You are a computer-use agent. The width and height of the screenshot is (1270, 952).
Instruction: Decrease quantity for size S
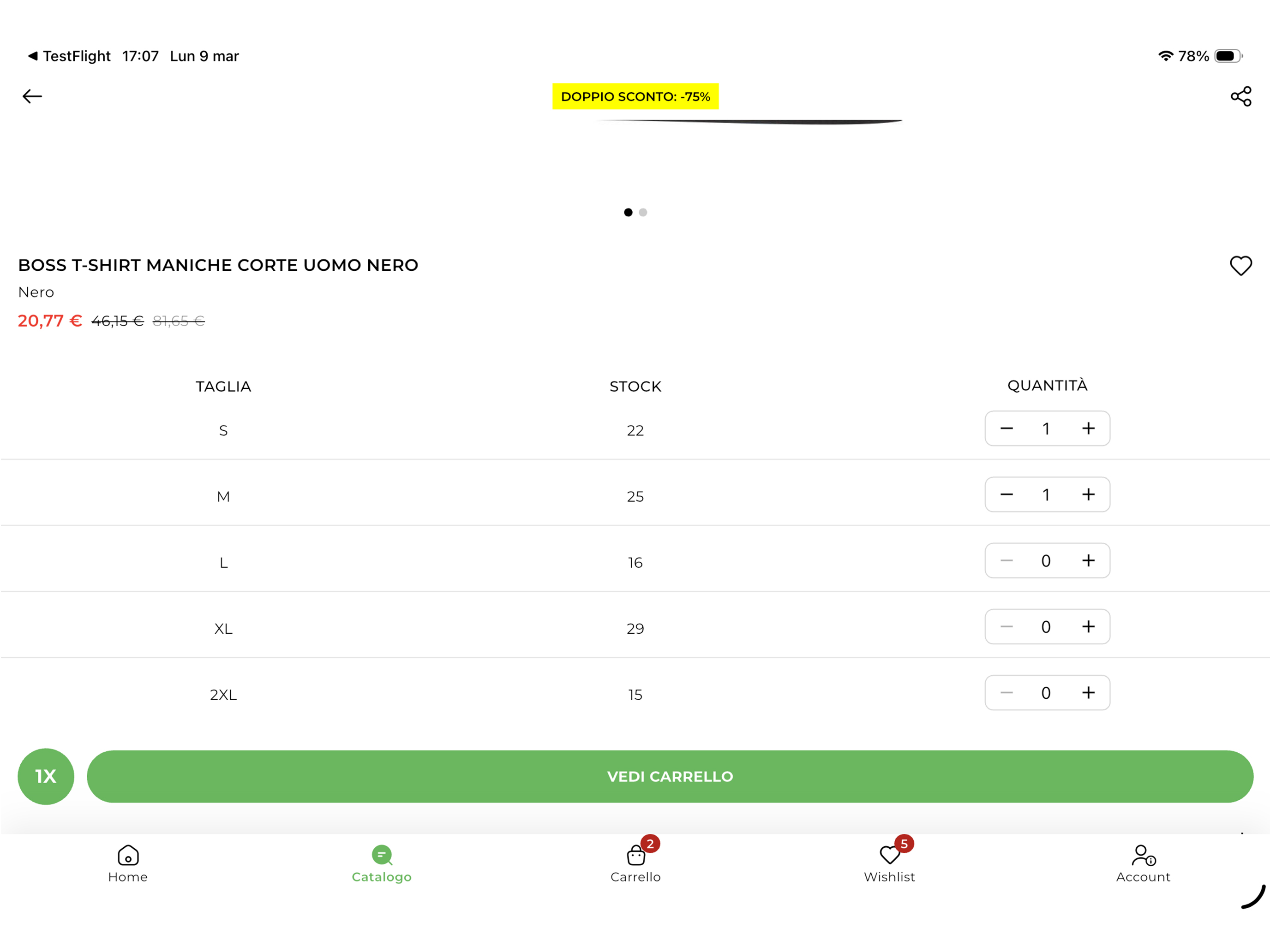click(1006, 428)
